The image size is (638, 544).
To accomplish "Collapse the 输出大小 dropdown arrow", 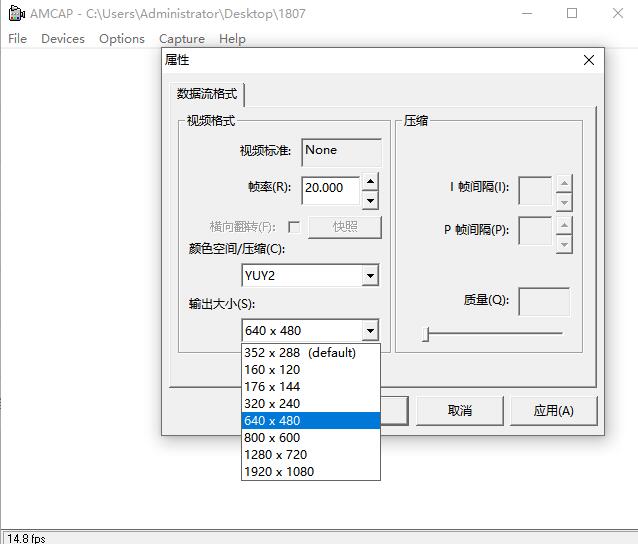I will click(370, 330).
